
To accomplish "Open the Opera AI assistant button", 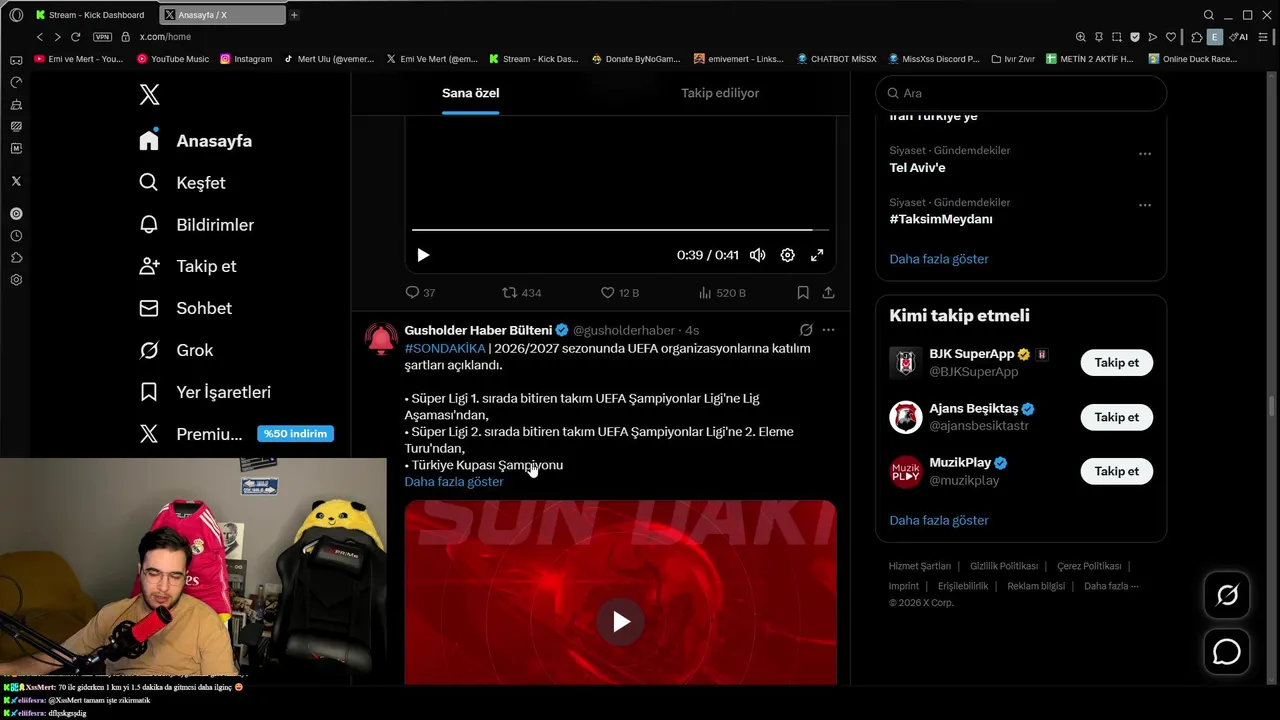I will 1239,37.
